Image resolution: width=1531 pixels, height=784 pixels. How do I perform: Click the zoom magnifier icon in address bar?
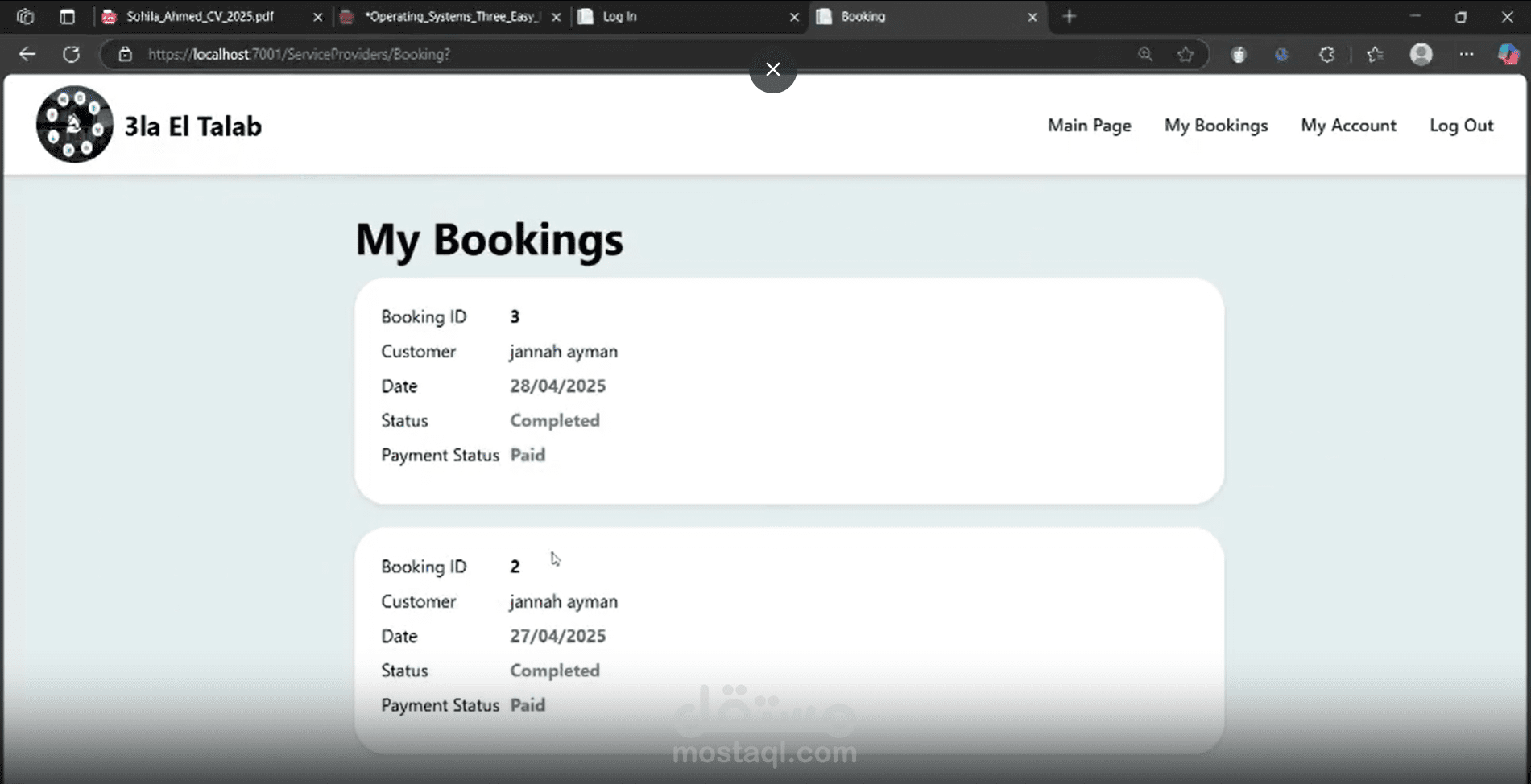(1145, 54)
